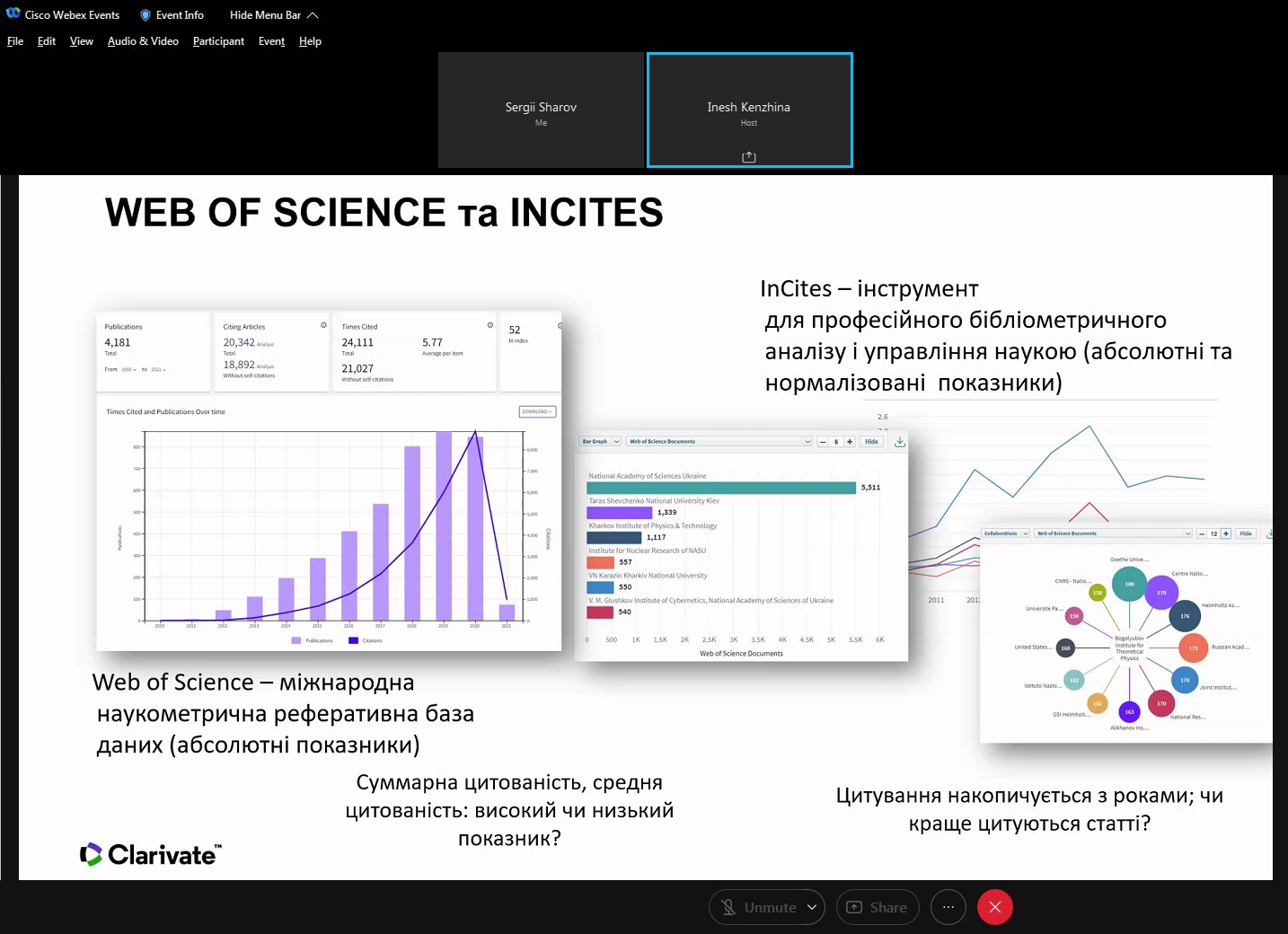Viewport: 1288px width, 934px height.
Task: Click Universite Pa... node 159
Action: (1073, 616)
